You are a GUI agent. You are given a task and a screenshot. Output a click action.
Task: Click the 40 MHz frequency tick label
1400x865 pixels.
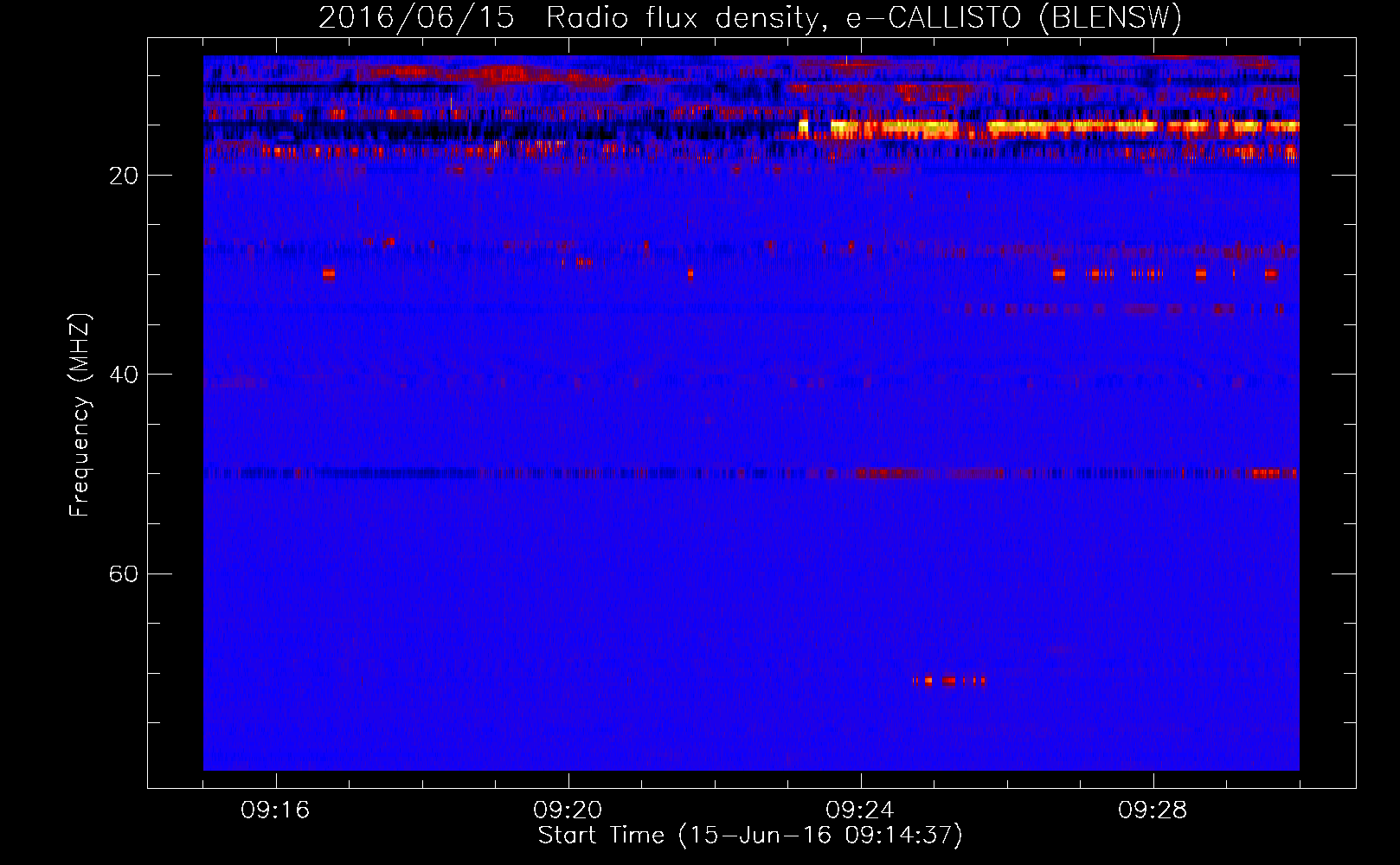click(x=124, y=375)
